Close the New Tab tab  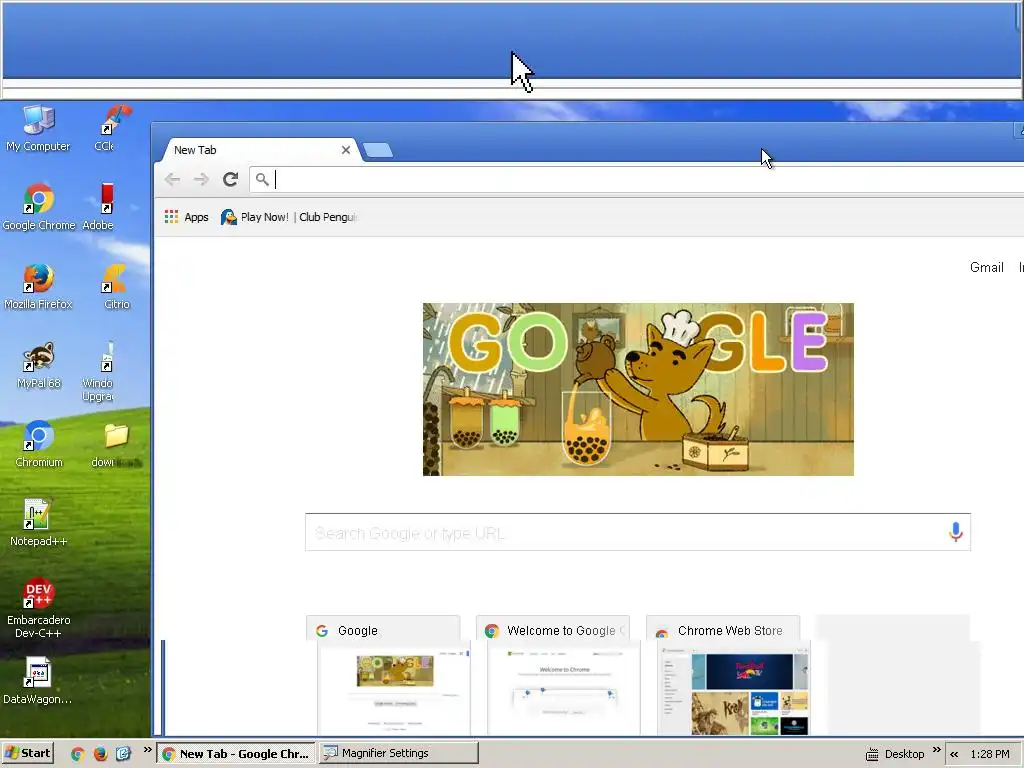(345, 150)
